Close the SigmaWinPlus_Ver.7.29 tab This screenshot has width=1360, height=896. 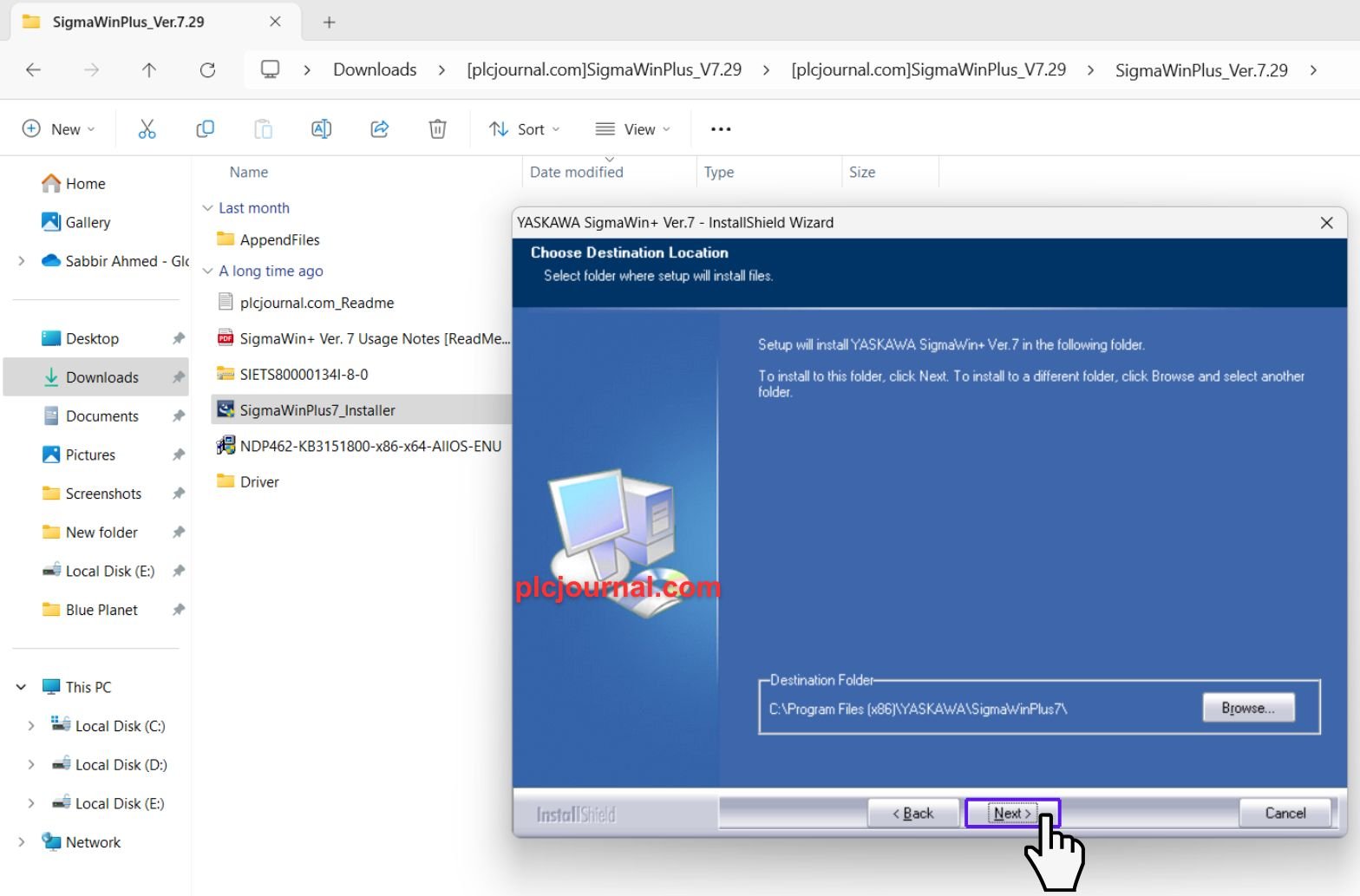[x=275, y=22]
